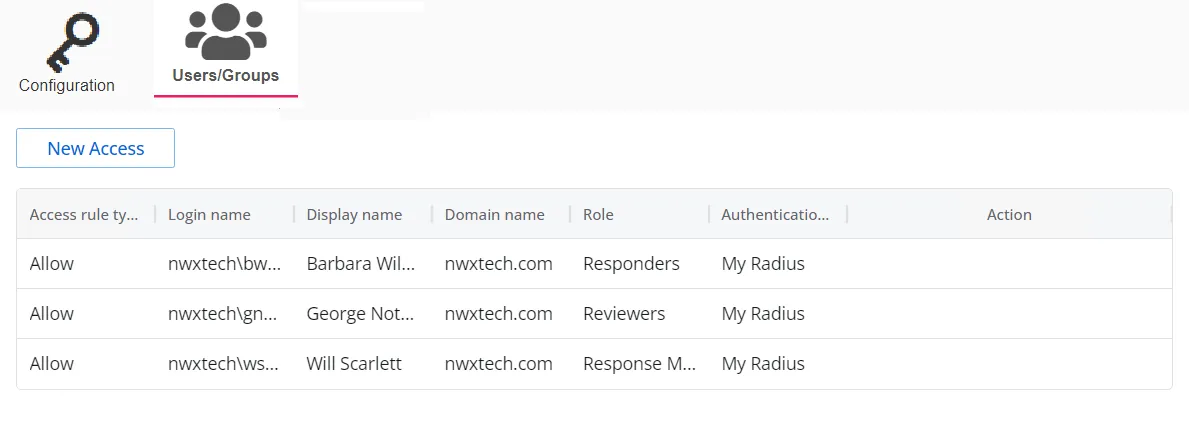Select the Users/Groups people icon
Screen dimensions: 1189x446
pyautogui.click(x=225, y=32)
